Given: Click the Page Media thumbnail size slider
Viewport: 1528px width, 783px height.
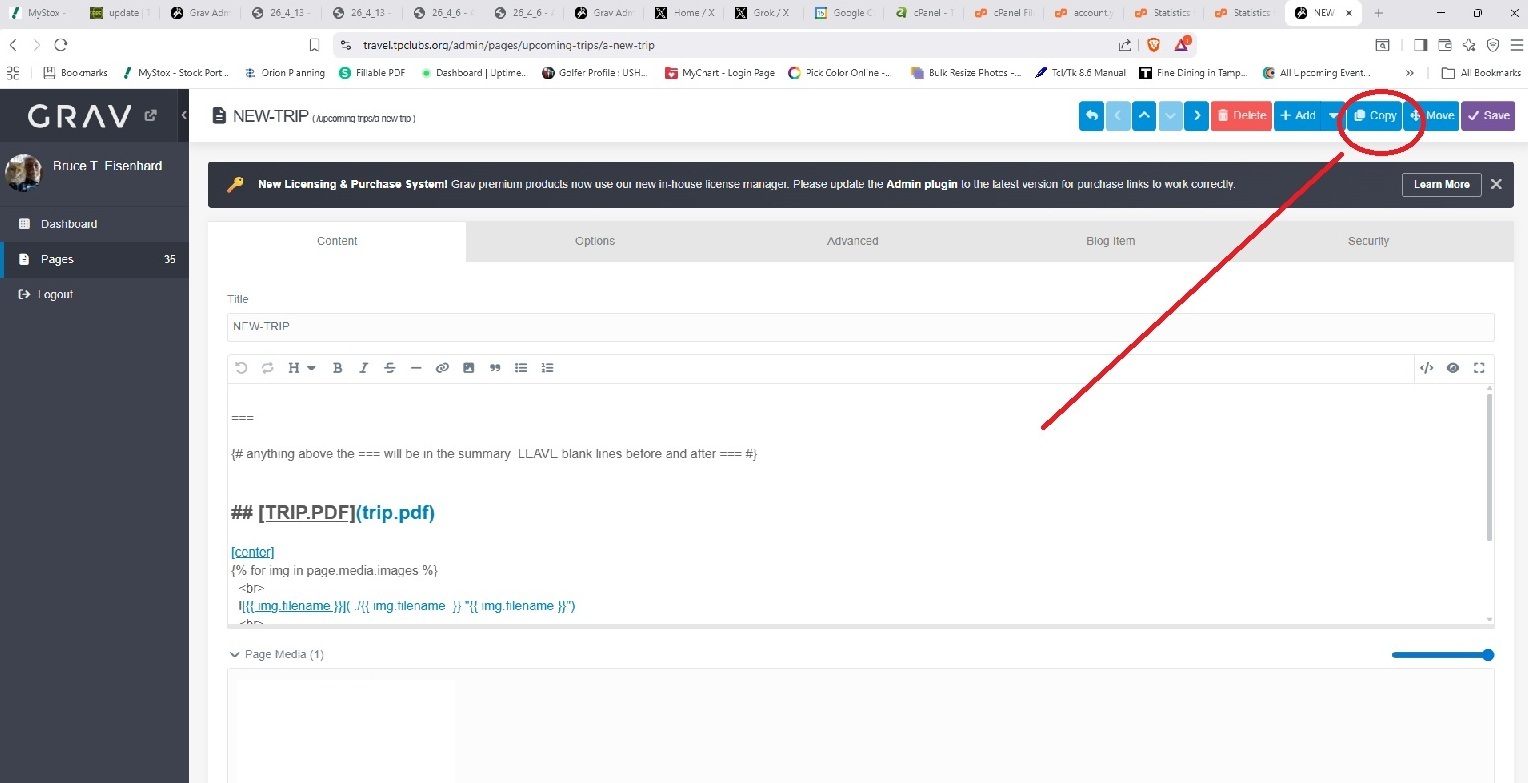Looking at the screenshot, I should [1440, 655].
